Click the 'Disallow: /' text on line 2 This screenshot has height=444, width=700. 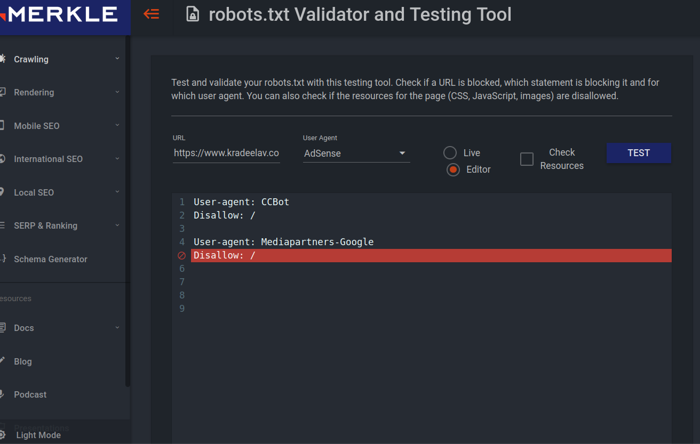(x=224, y=216)
